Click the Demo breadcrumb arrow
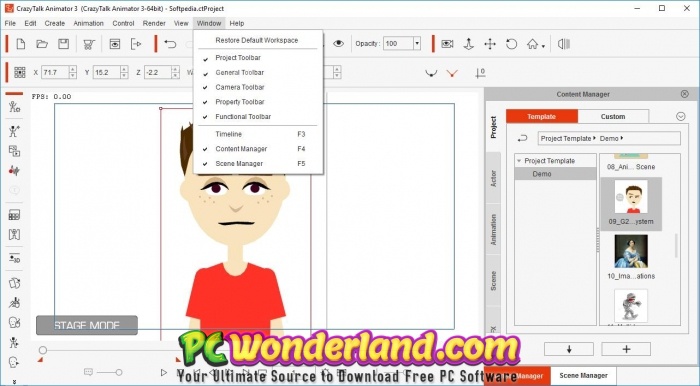The width and height of the screenshot is (700, 386). click(622, 138)
